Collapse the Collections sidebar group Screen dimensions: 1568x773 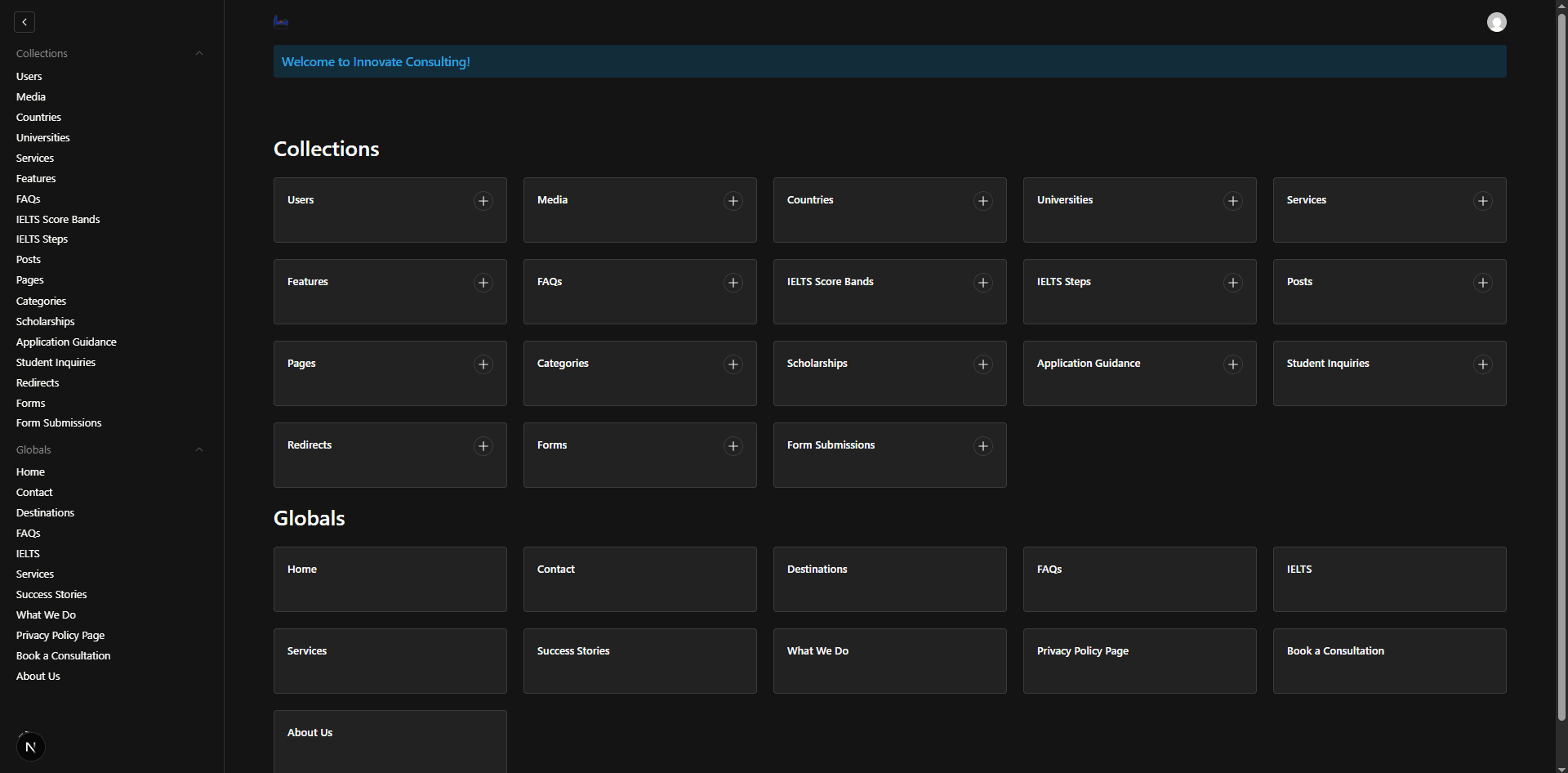click(x=199, y=54)
